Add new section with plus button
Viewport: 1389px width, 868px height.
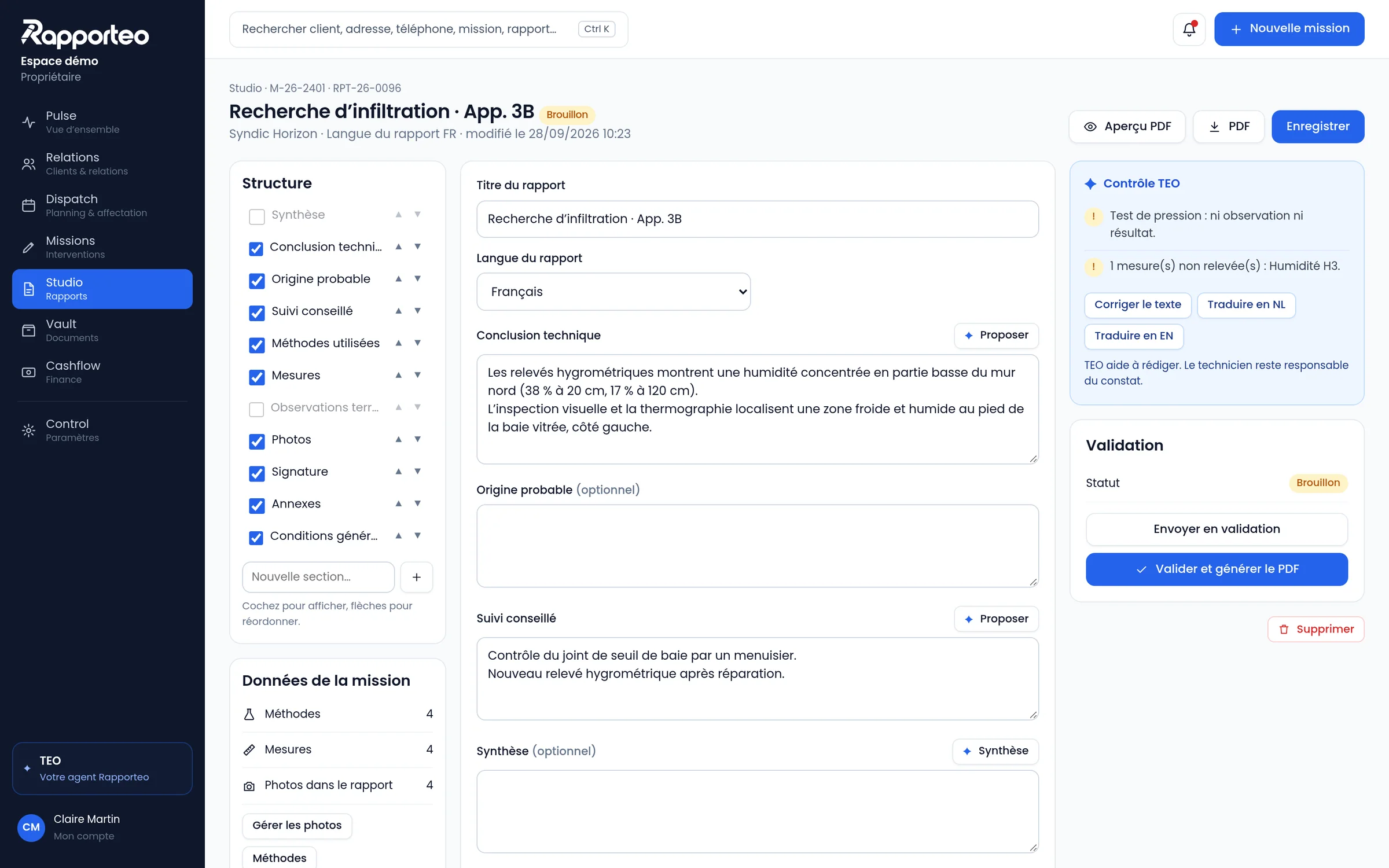point(417,577)
